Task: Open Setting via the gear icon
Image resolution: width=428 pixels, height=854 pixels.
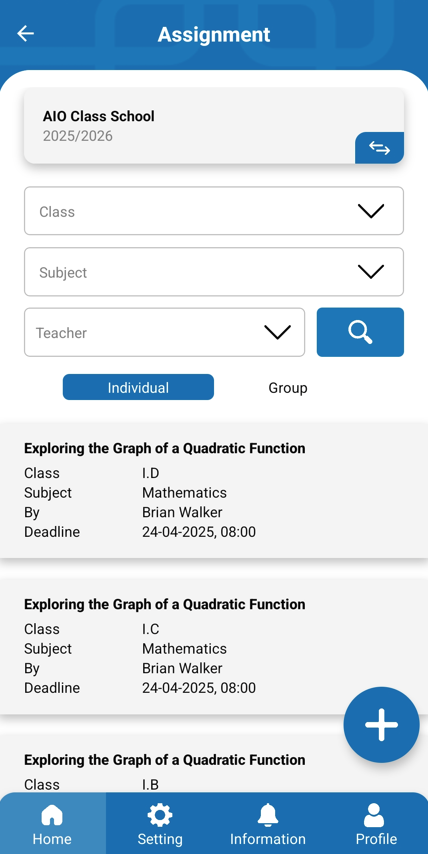Action: pyautogui.click(x=160, y=815)
